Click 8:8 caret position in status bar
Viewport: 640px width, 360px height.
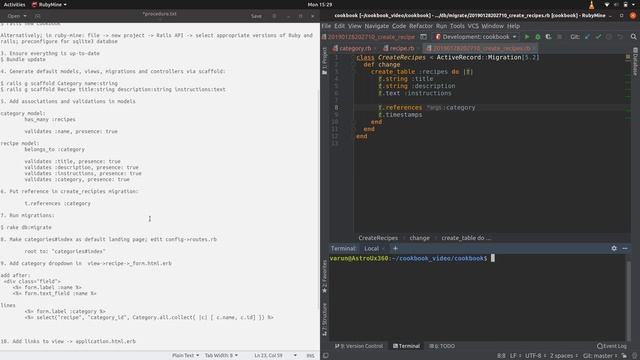click(501, 356)
